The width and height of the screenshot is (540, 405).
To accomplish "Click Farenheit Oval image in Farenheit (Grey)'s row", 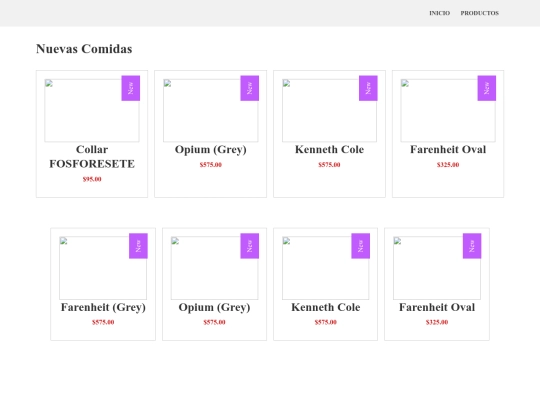I will pos(437,268).
